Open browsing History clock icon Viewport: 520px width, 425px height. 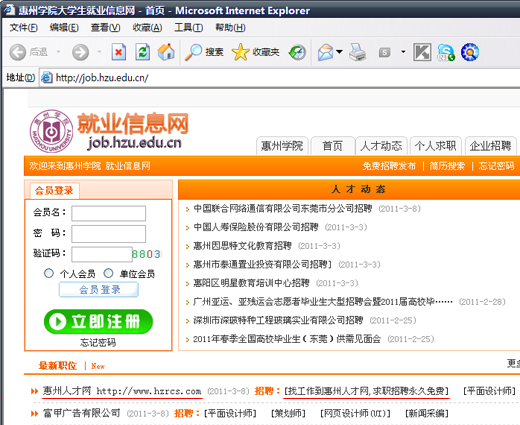click(297, 52)
